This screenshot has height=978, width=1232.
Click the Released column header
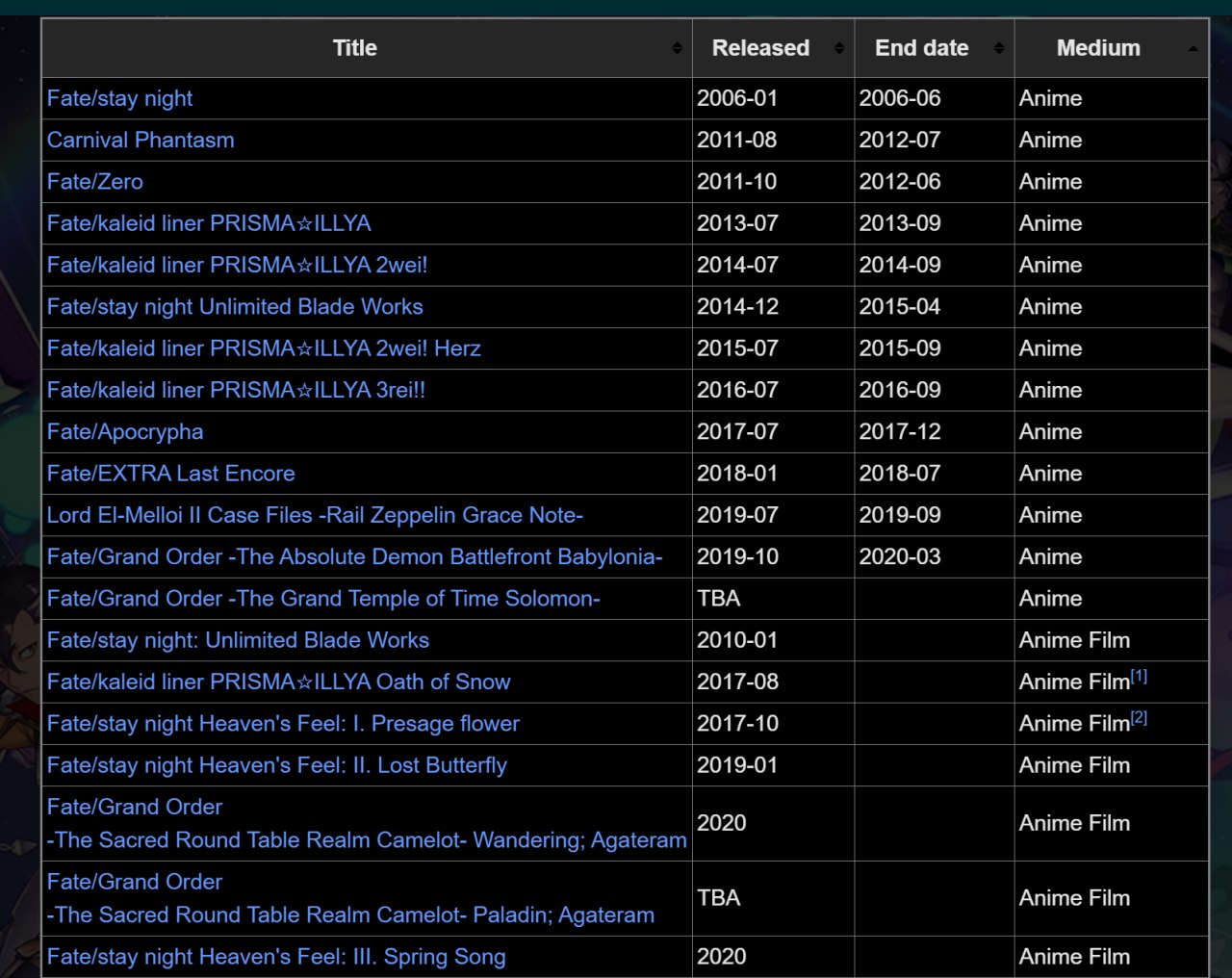773,48
